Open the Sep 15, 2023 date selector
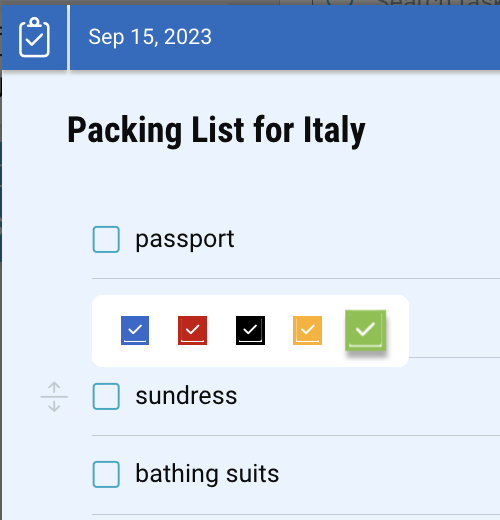Viewport: 500px width, 520px height. pos(150,37)
